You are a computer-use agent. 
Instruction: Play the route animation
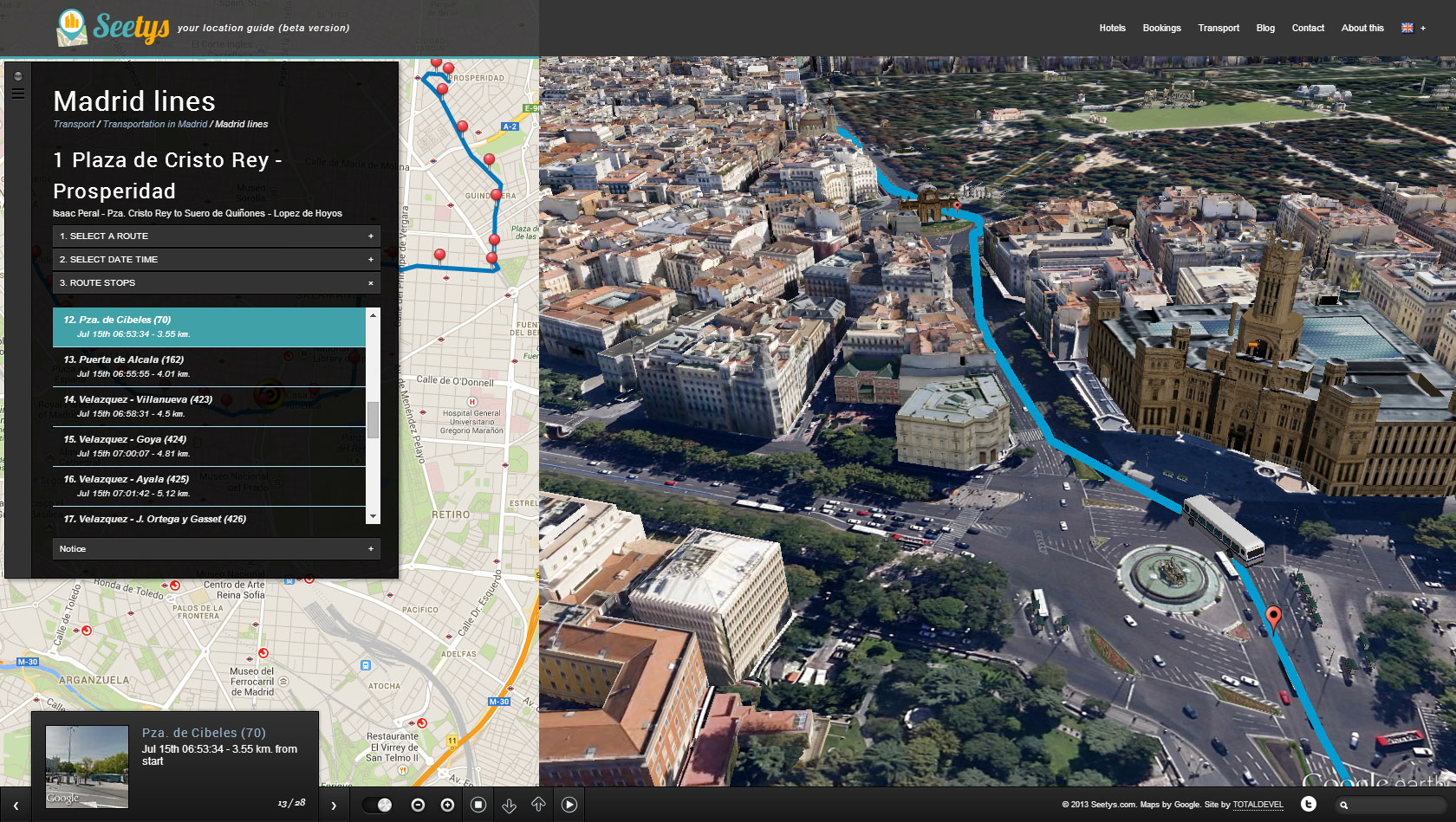569,805
